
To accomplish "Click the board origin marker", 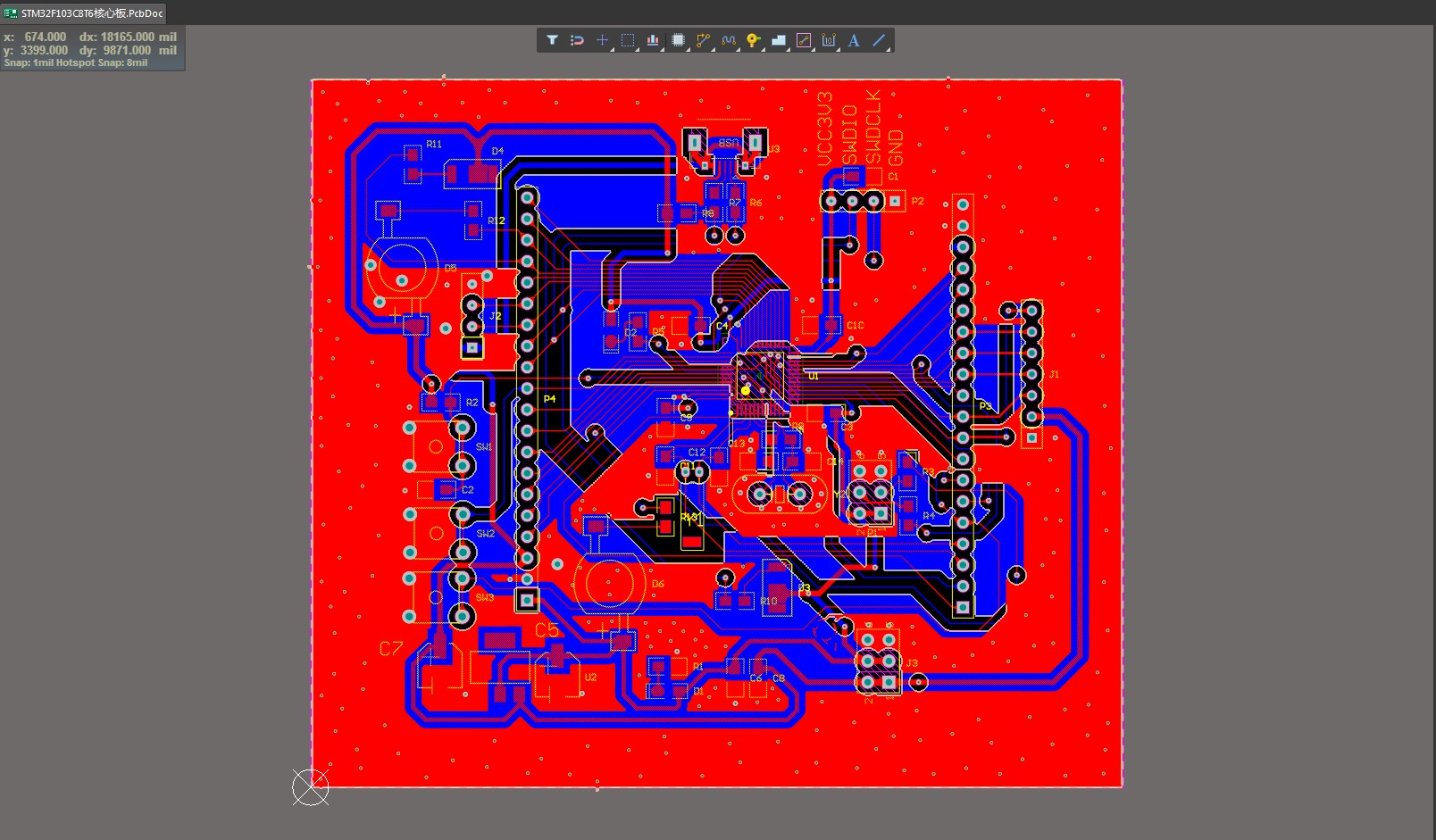I will tap(310, 787).
